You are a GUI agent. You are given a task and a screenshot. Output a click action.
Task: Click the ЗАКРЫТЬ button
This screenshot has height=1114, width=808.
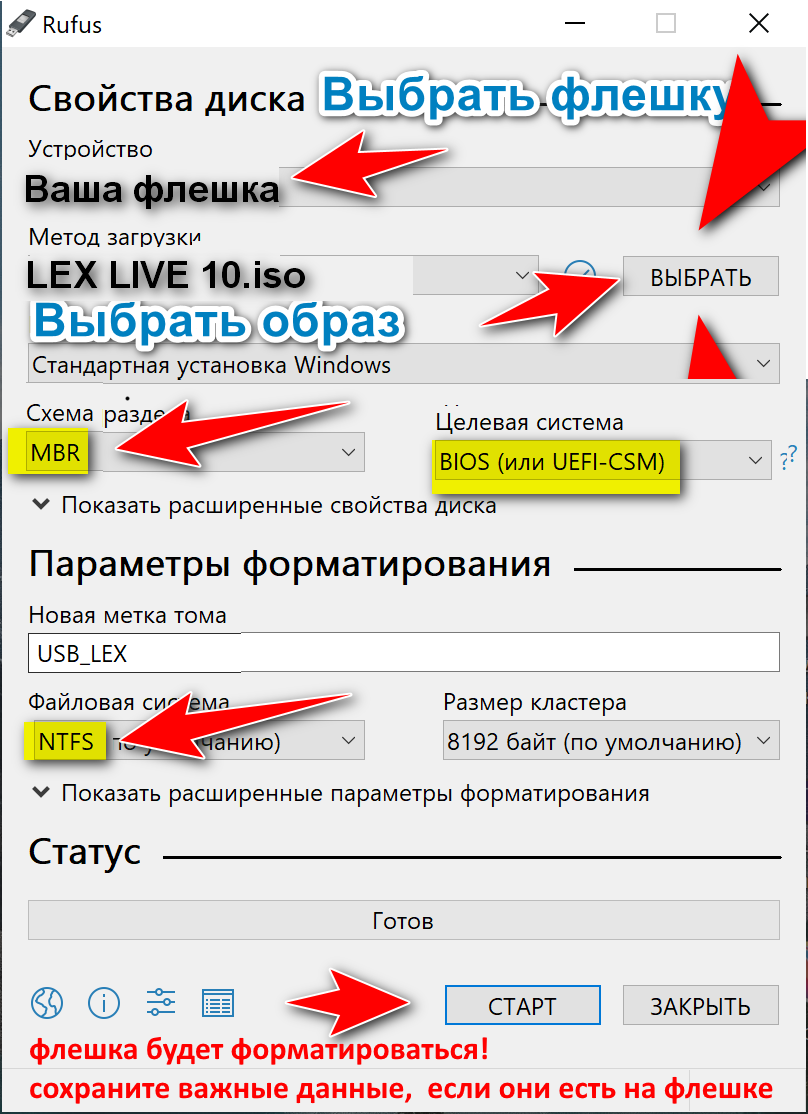[701, 1005]
